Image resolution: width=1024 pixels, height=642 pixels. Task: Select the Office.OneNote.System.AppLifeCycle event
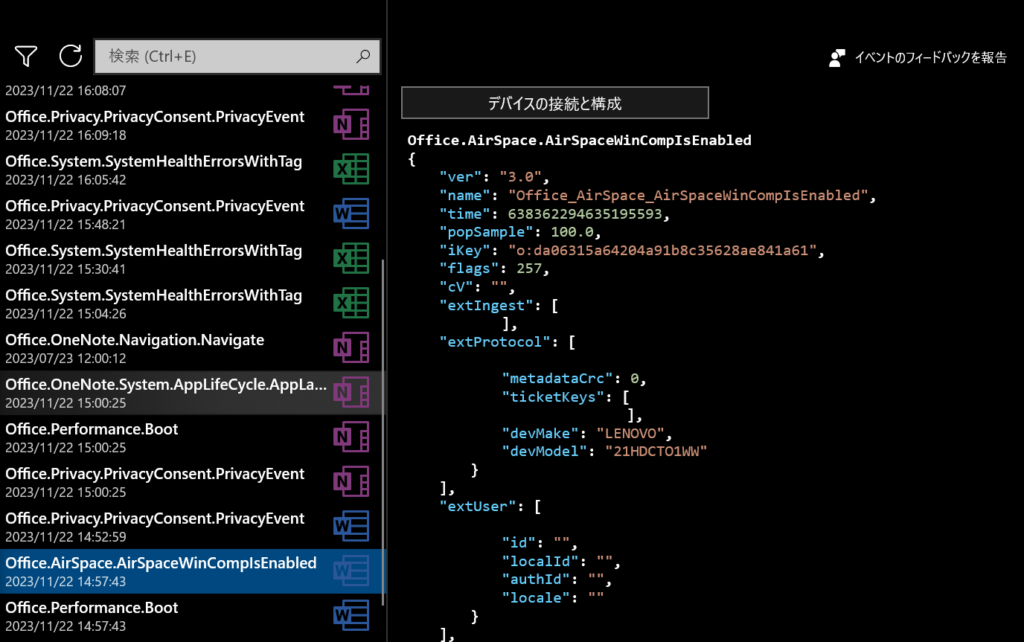(191, 393)
